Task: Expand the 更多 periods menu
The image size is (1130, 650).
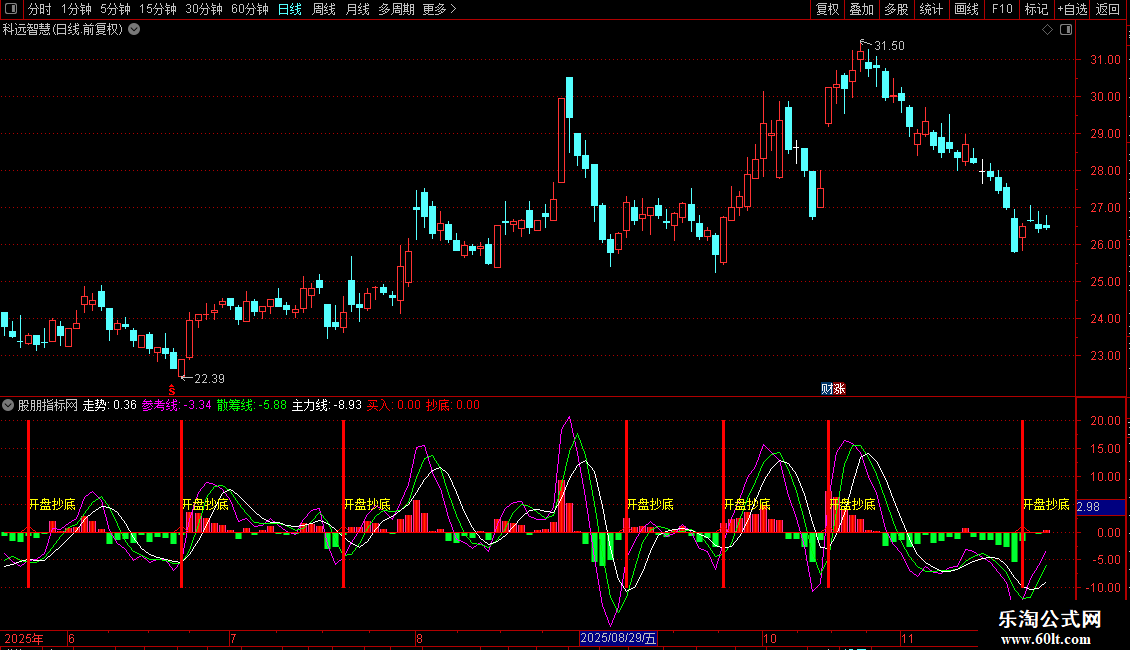Action: tap(439, 9)
